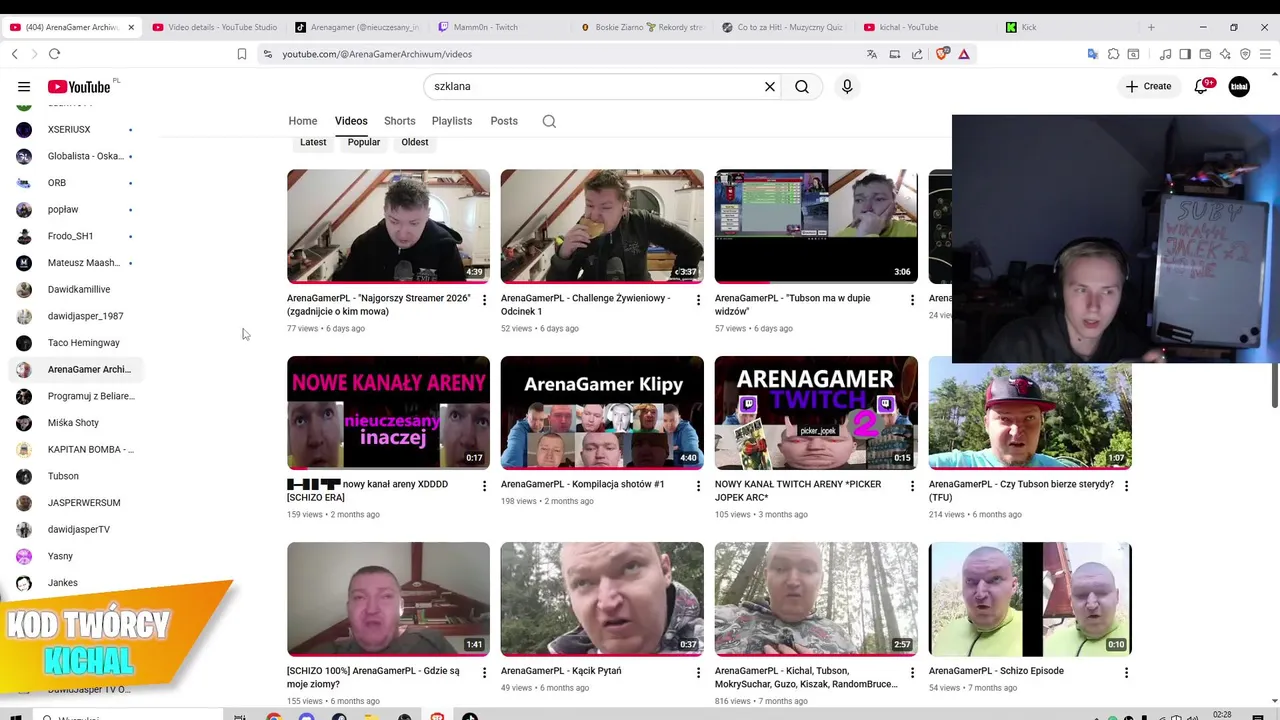Viewport: 1280px width, 720px height.
Task: Open the media control music note icon
Action: pyautogui.click(x=1166, y=54)
